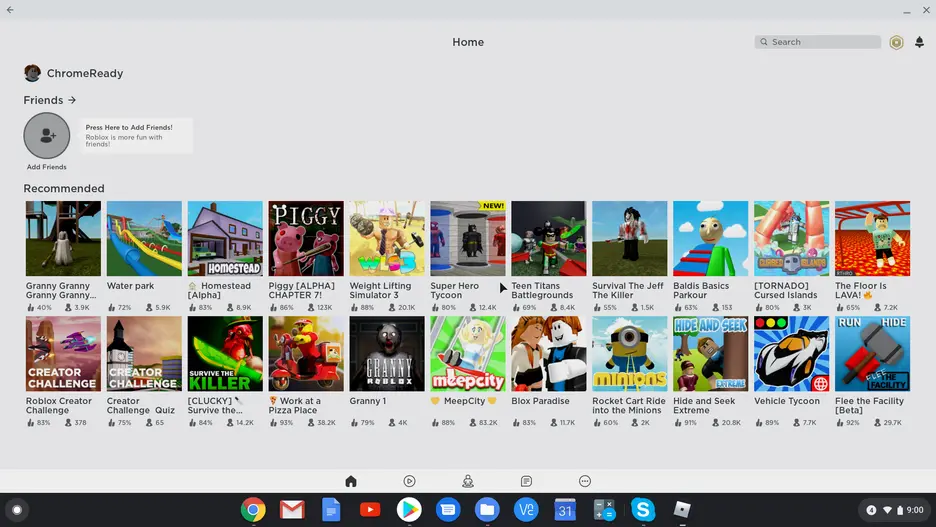Open Gmail from the shelf
The height and width of the screenshot is (527, 936).
click(292, 510)
